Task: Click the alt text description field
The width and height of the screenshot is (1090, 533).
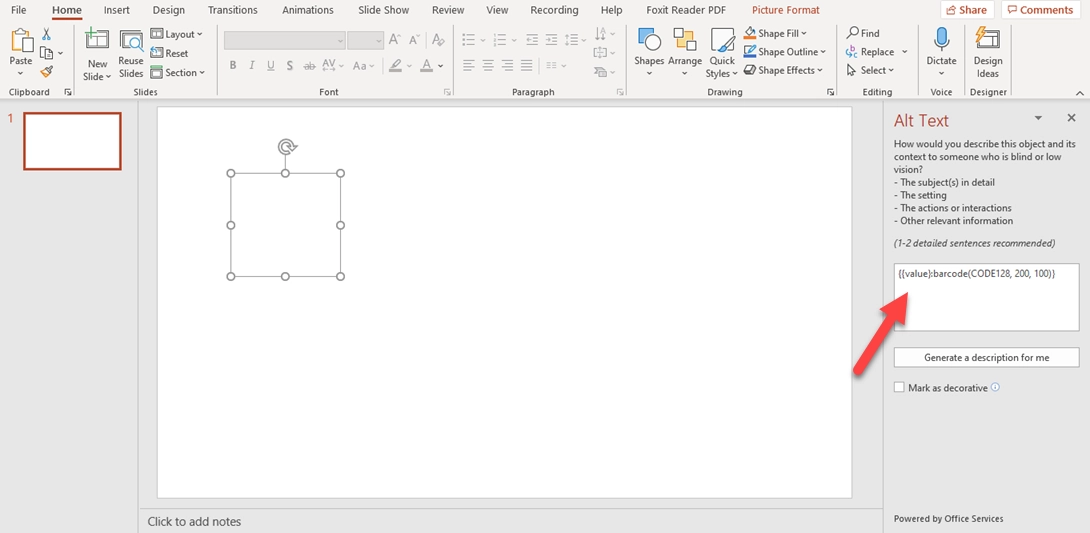Action: (x=986, y=297)
